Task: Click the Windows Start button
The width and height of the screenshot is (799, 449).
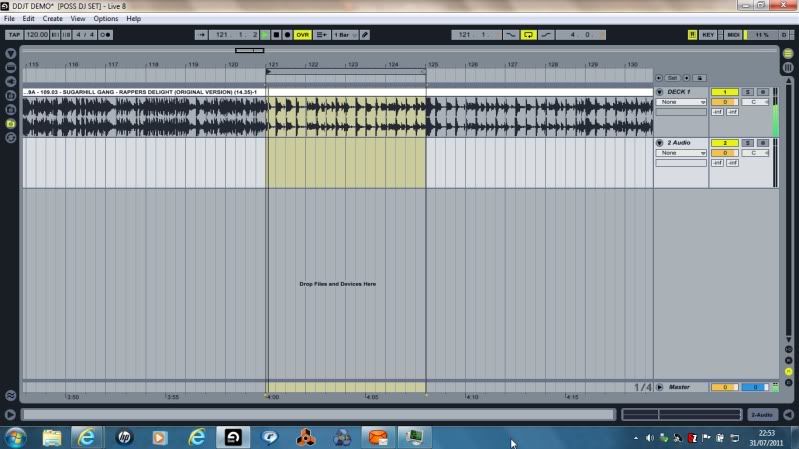Action: coord(16,437)
